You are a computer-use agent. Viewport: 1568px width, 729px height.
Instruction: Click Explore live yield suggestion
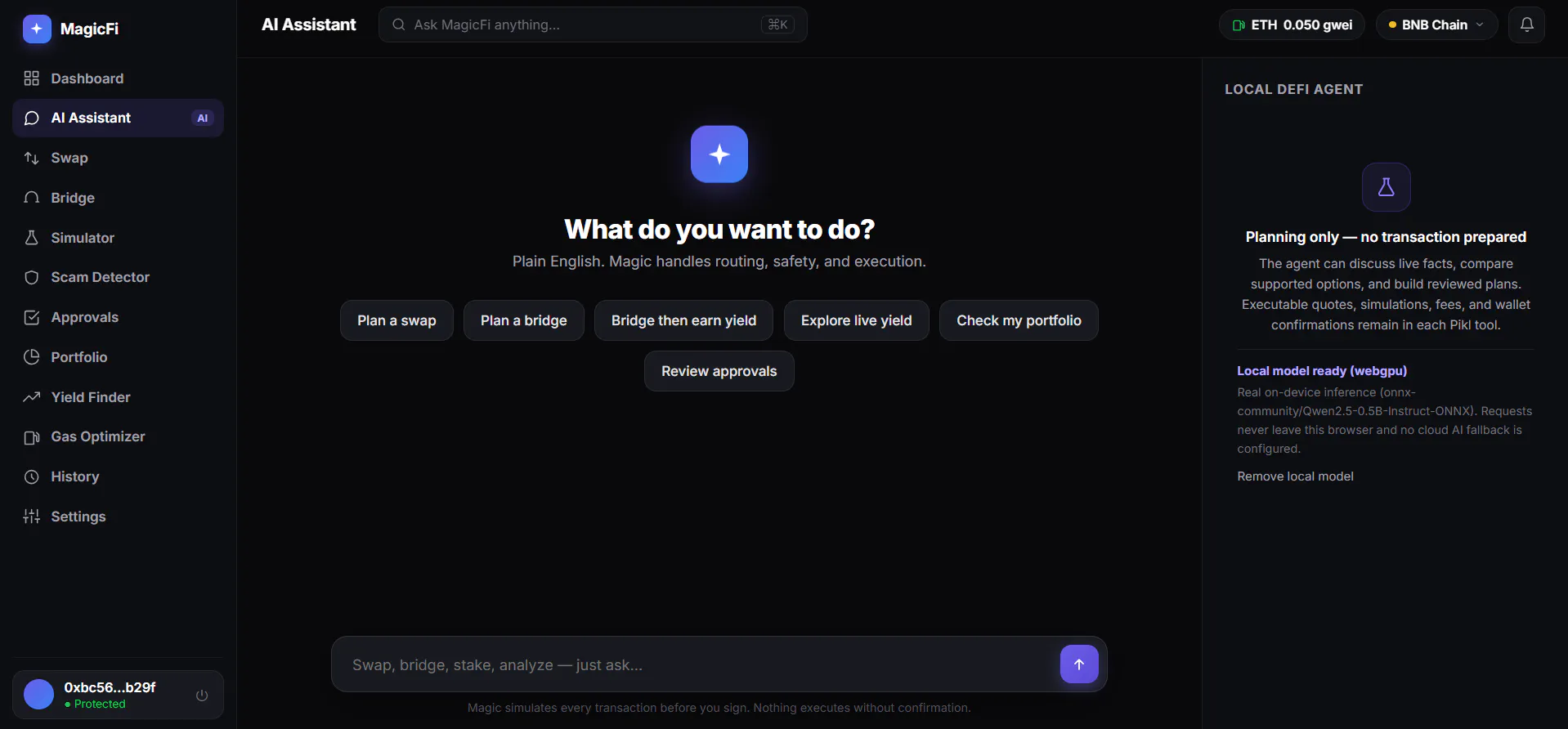click(x=856, y=320)
